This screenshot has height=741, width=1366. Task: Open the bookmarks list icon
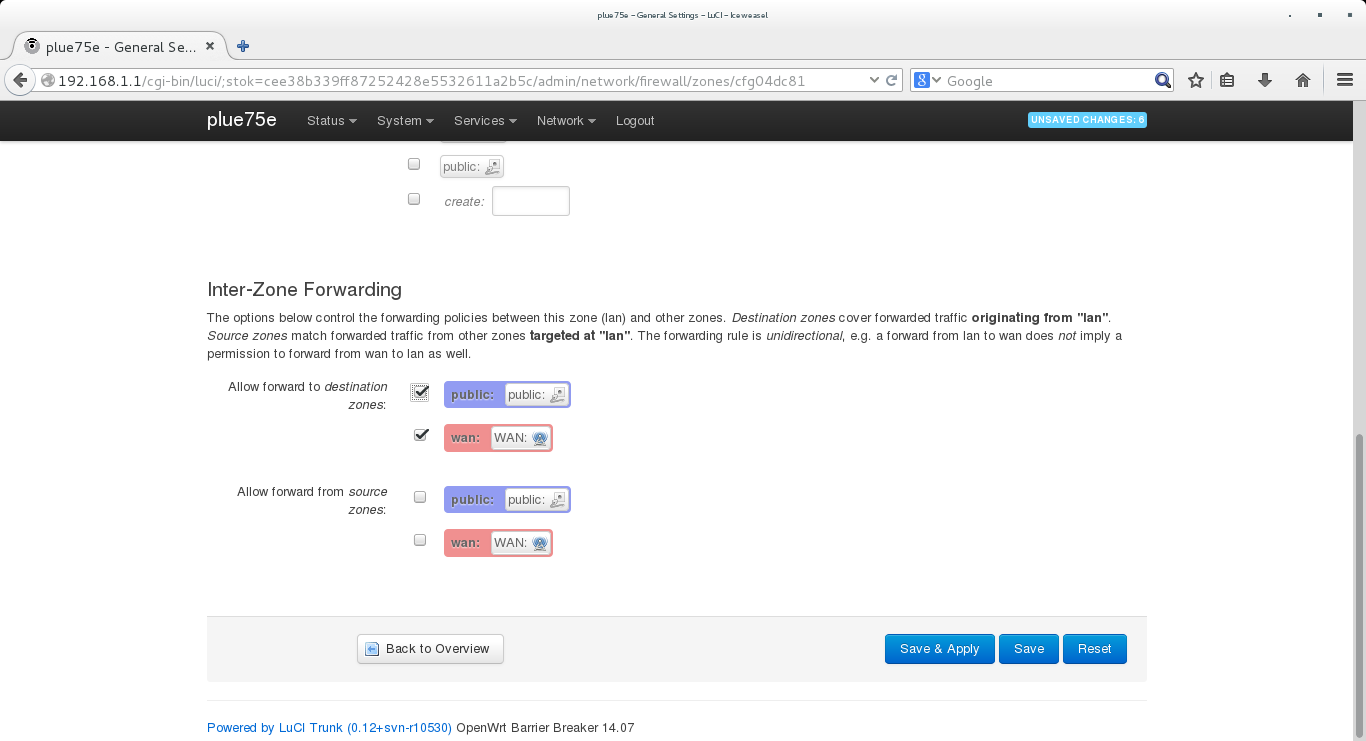coord(1228,81)
